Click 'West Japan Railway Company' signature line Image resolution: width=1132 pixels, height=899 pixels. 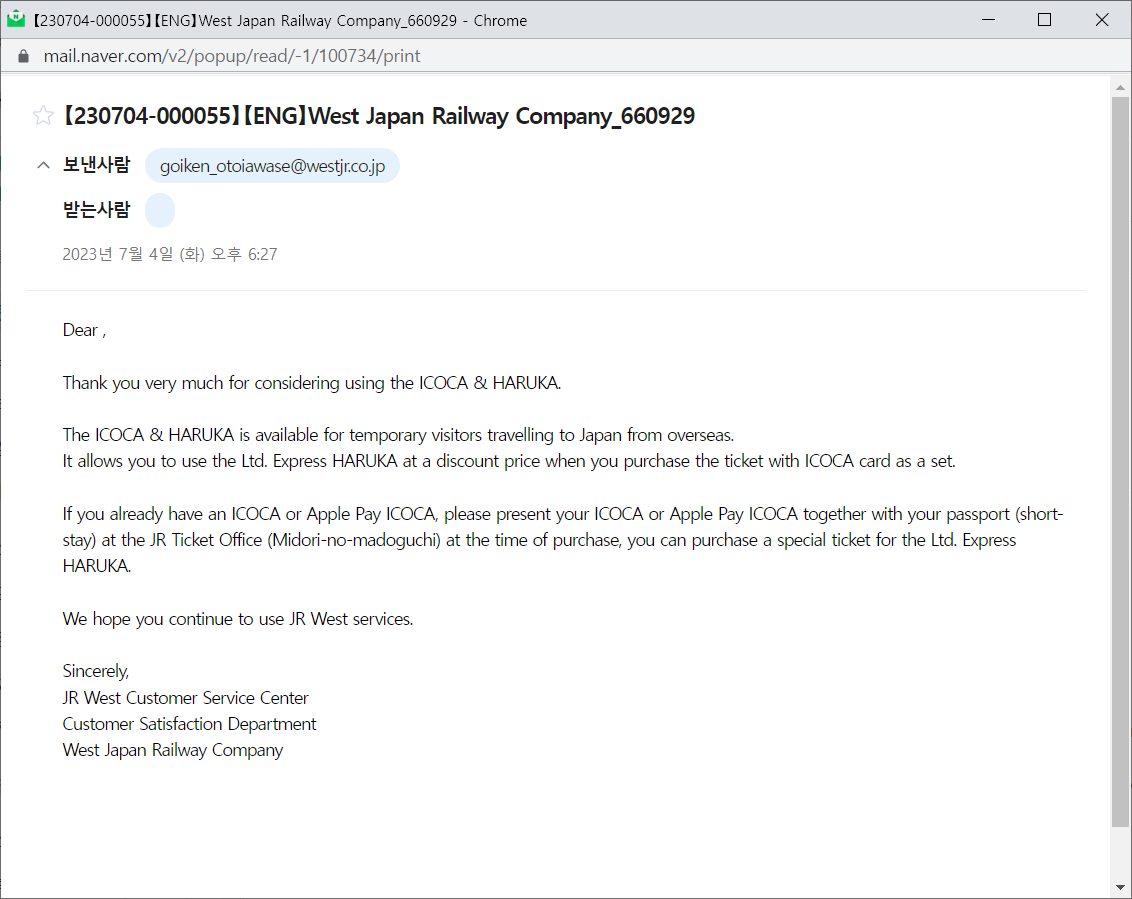tap(173, 750)
